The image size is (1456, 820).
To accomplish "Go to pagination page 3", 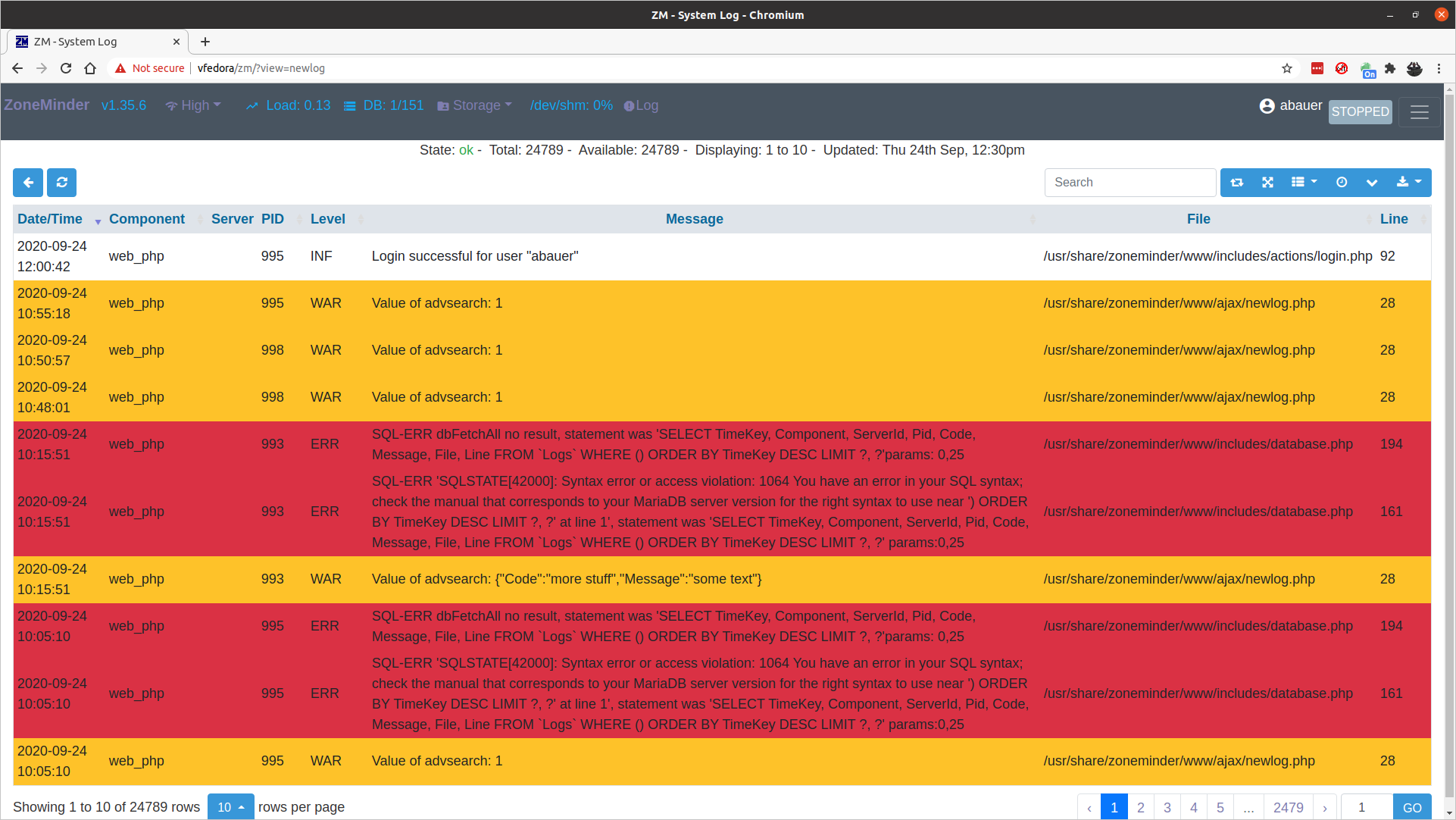I will [1167, 808].
